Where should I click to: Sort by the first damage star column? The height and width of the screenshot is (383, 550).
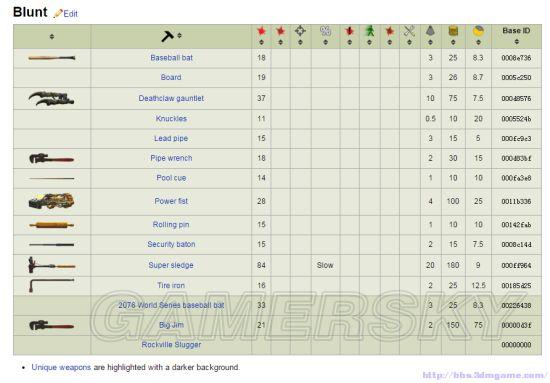click(261, 42)
